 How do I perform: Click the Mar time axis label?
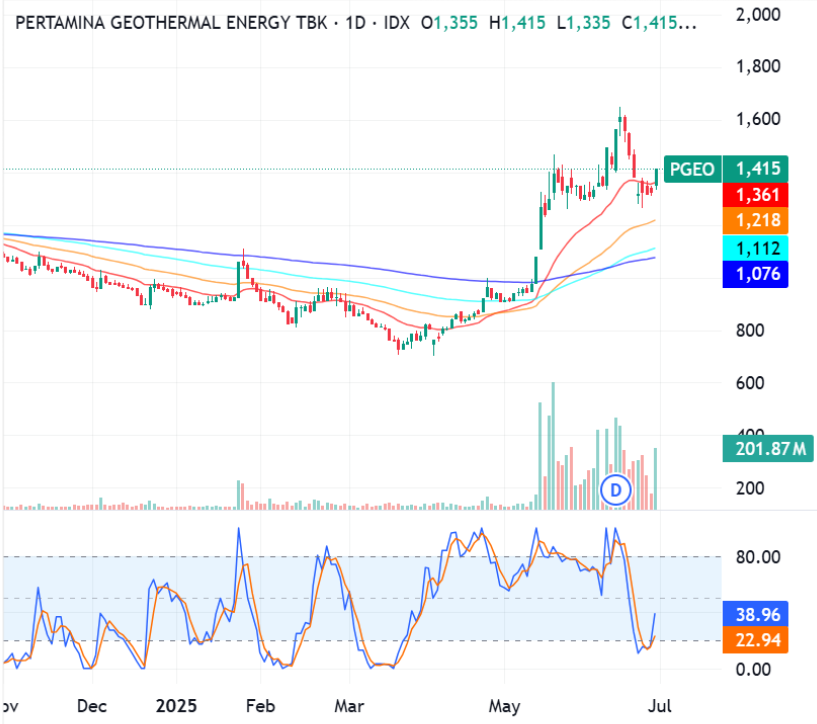point(349,706)
